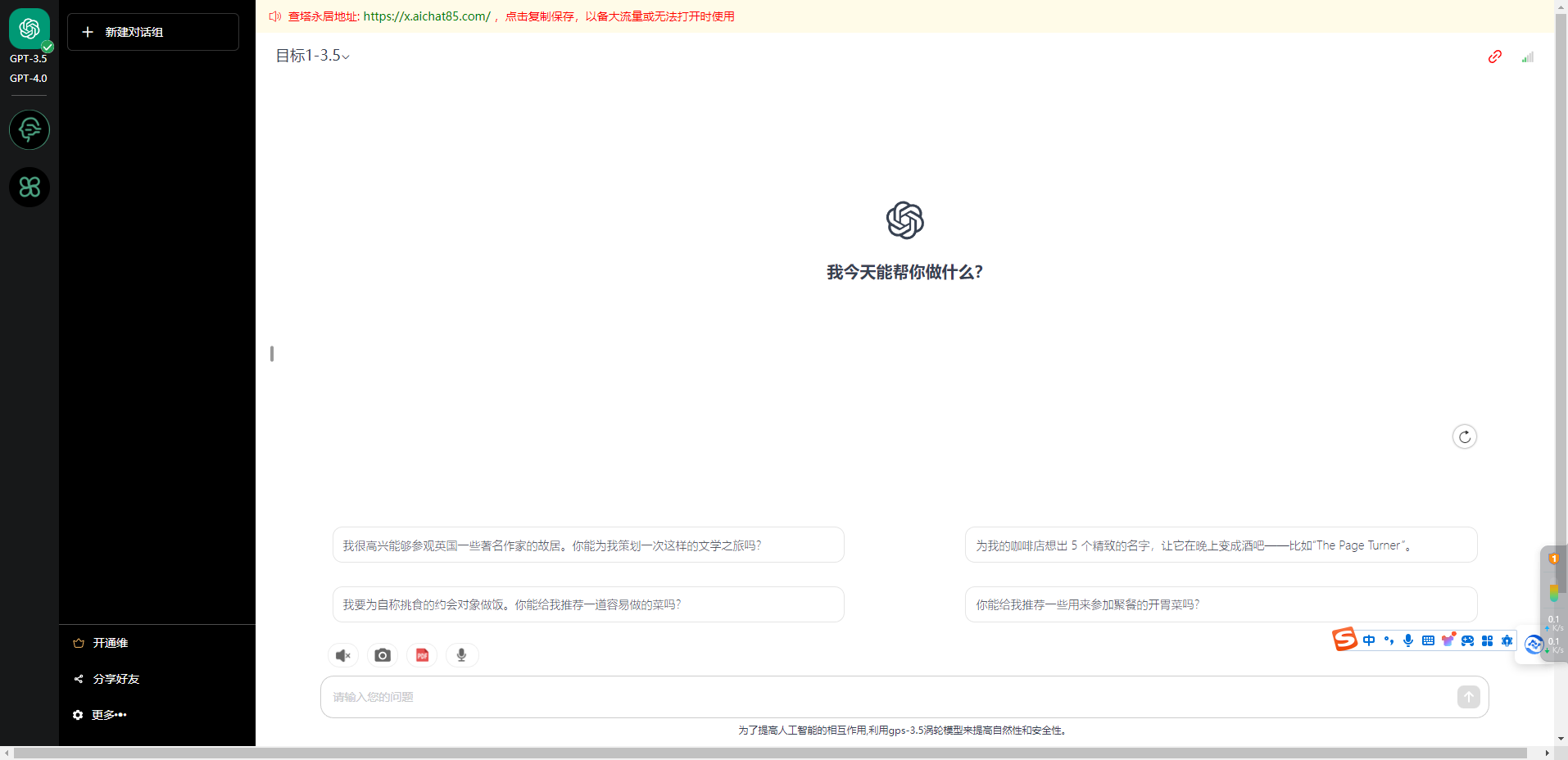Mute speaker sound output

coord(342,655)
